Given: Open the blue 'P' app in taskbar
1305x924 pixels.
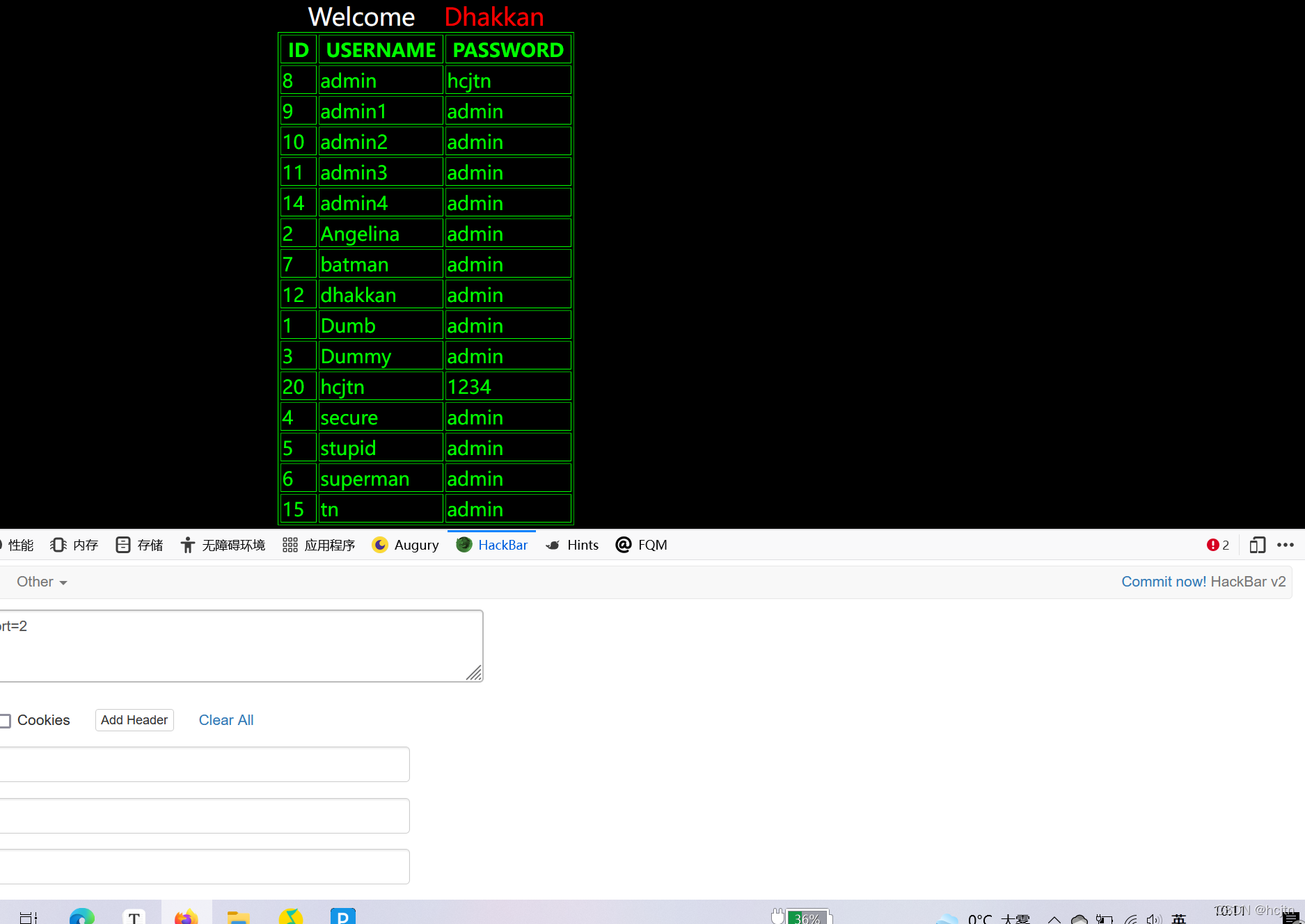Looking at the screenshot, I should [x=342, y=916].
